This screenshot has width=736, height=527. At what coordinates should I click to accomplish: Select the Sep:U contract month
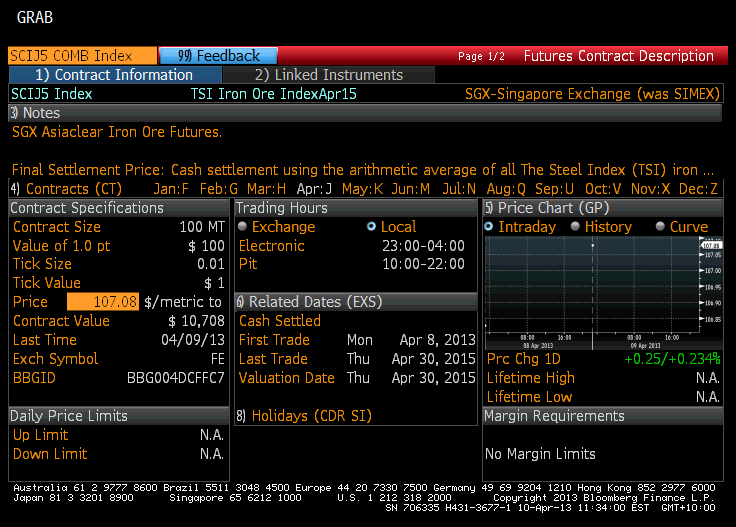tap(554, 189)
